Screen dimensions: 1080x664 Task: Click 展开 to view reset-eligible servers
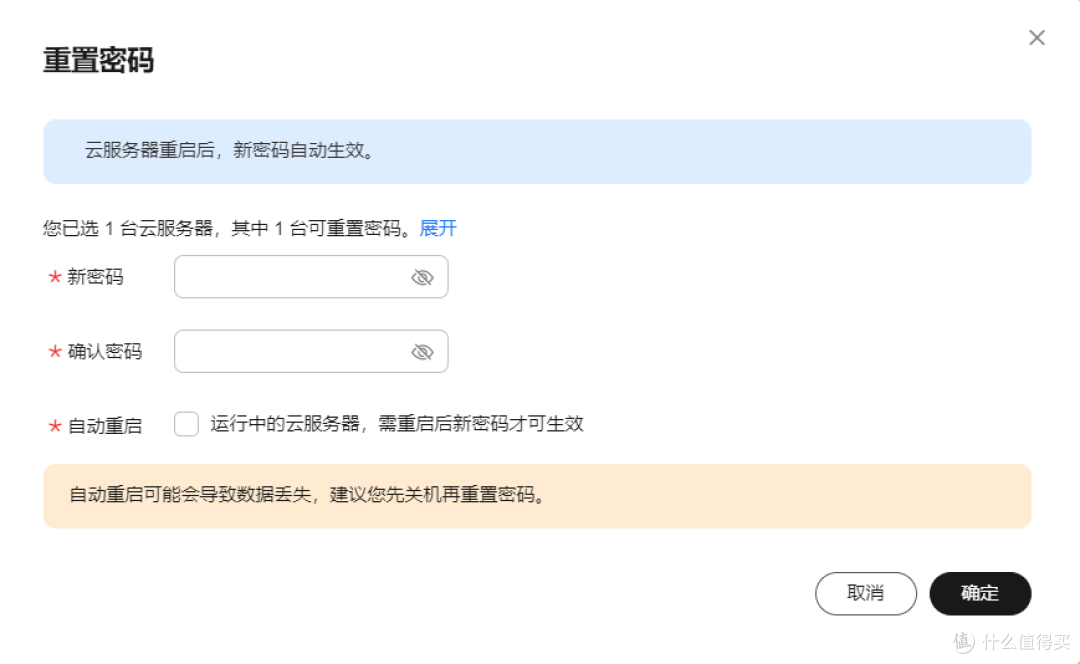438,228
